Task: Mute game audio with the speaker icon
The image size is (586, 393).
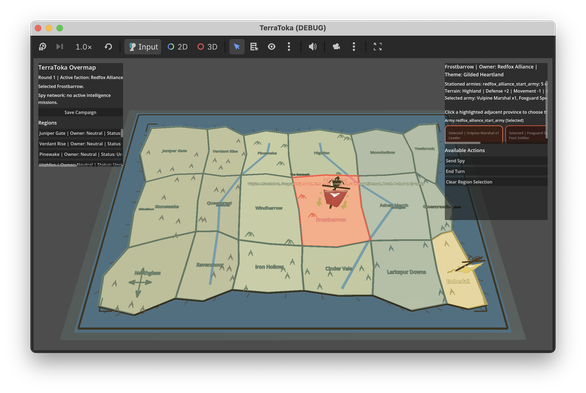Action: point(312,47)
